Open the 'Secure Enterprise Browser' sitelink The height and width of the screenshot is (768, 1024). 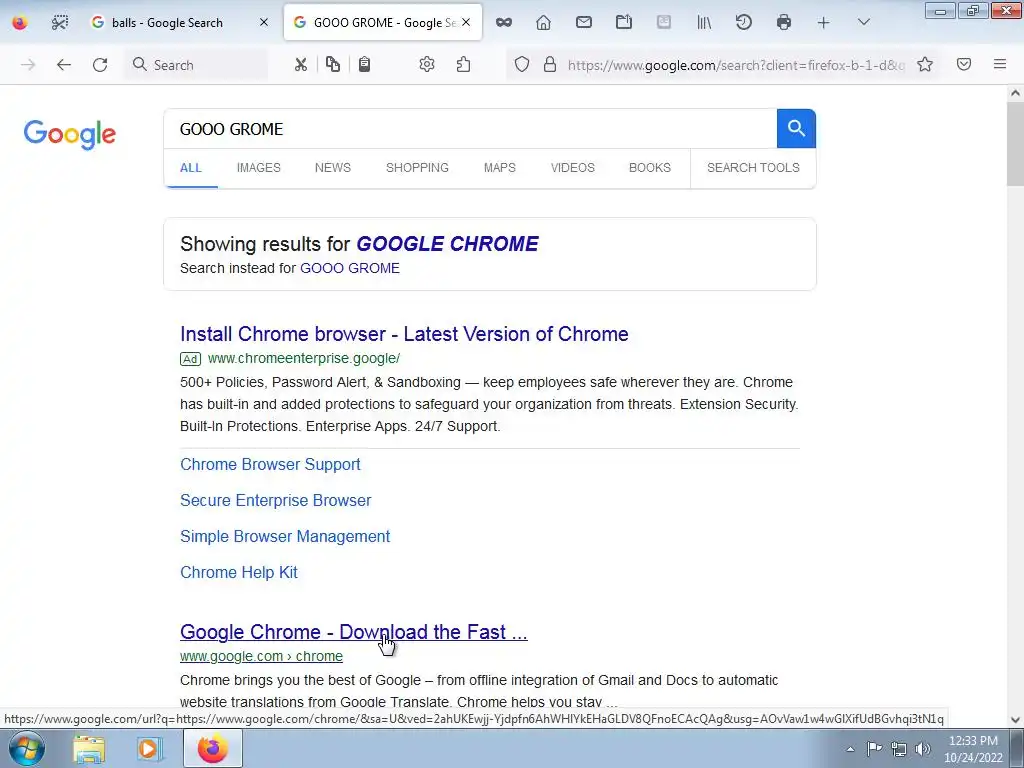tap(276, 500)
